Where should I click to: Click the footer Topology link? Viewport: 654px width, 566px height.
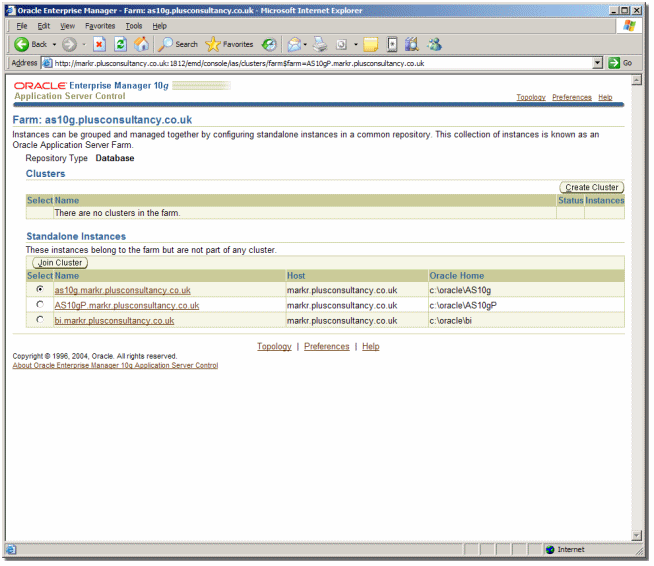[274, 347]
